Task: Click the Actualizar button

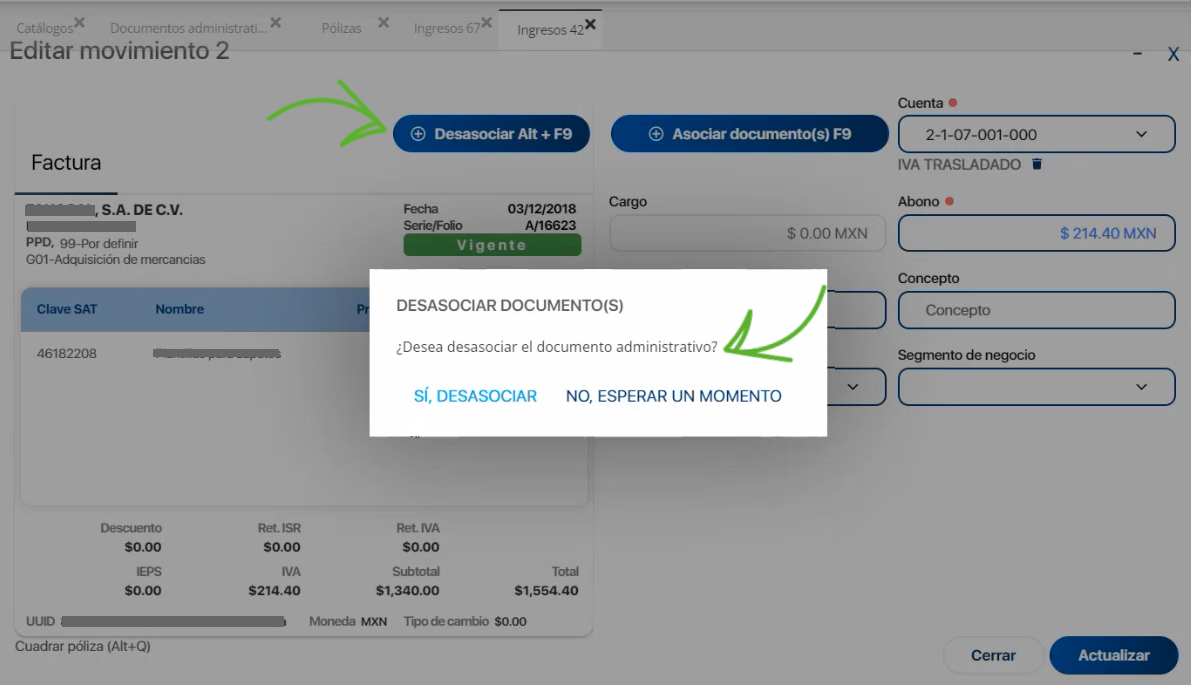Action: tap(1113, 655)
